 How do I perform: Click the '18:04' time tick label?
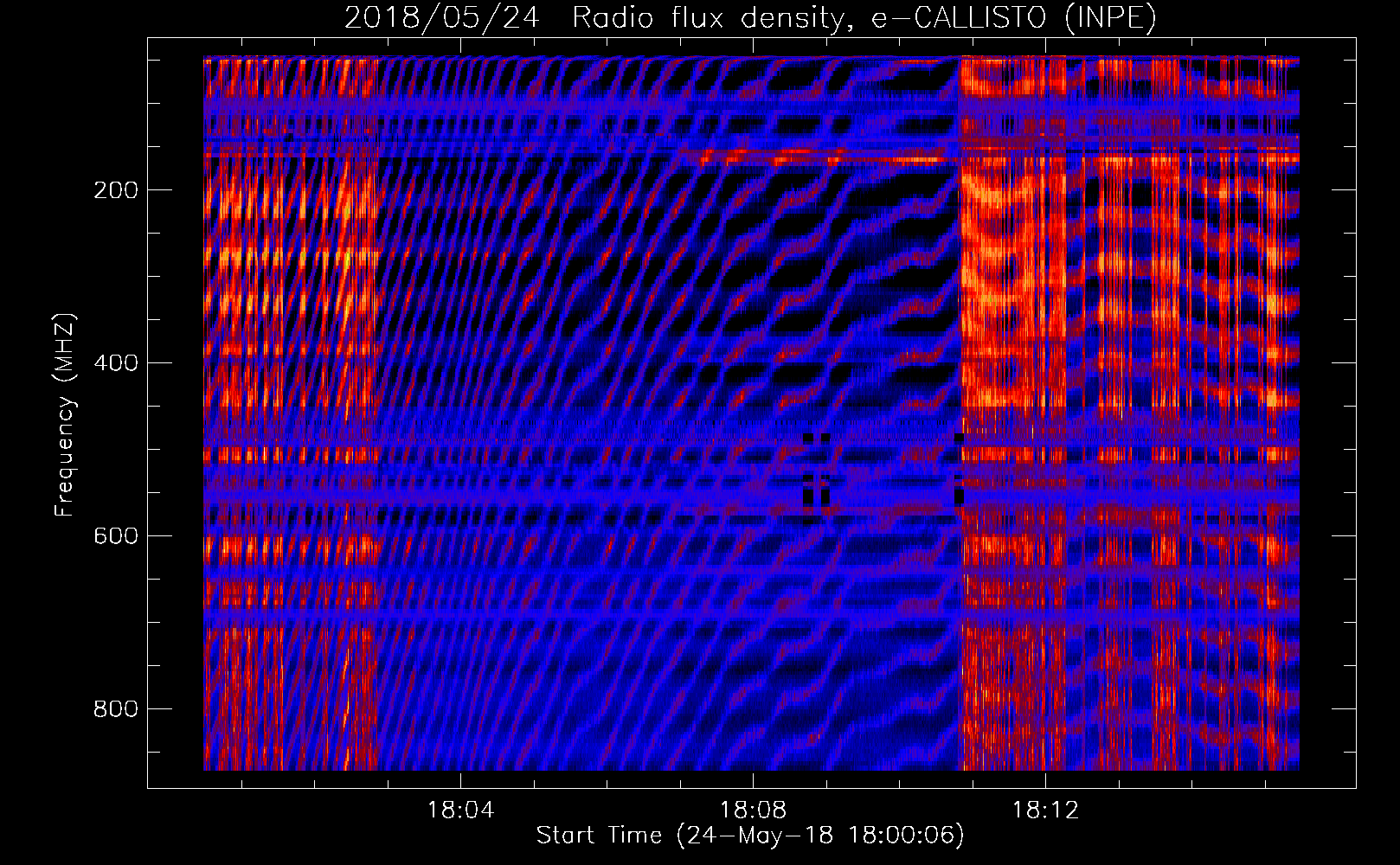coord(461,811)
